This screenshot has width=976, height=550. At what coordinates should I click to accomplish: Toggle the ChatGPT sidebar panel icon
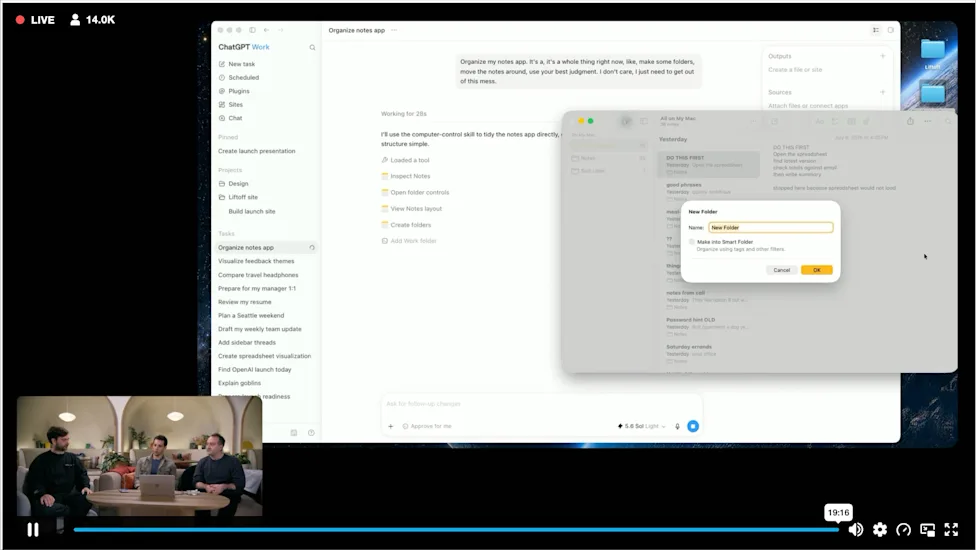tap(252, 30)
